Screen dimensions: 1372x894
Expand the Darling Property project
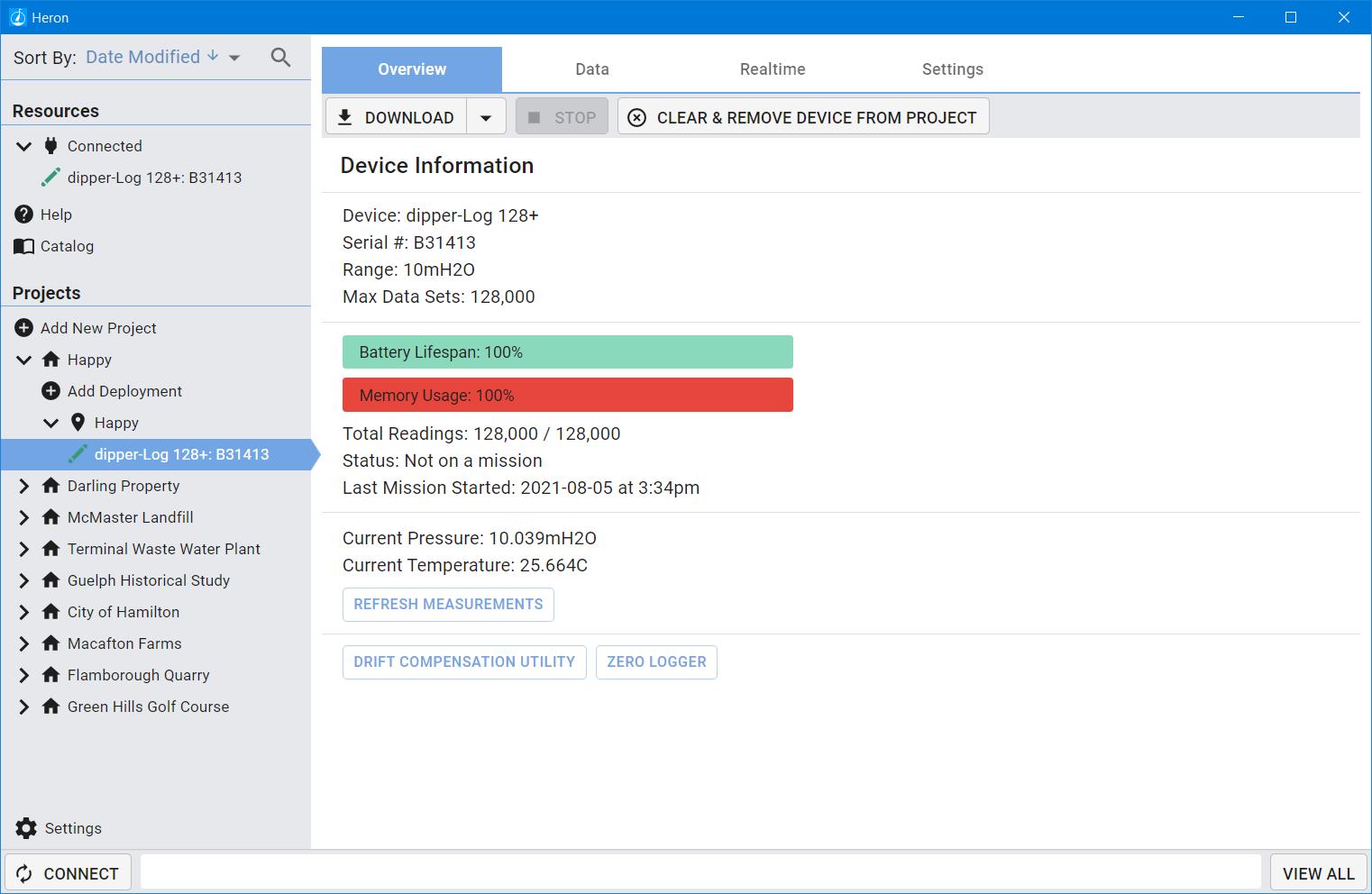(24, 486)
